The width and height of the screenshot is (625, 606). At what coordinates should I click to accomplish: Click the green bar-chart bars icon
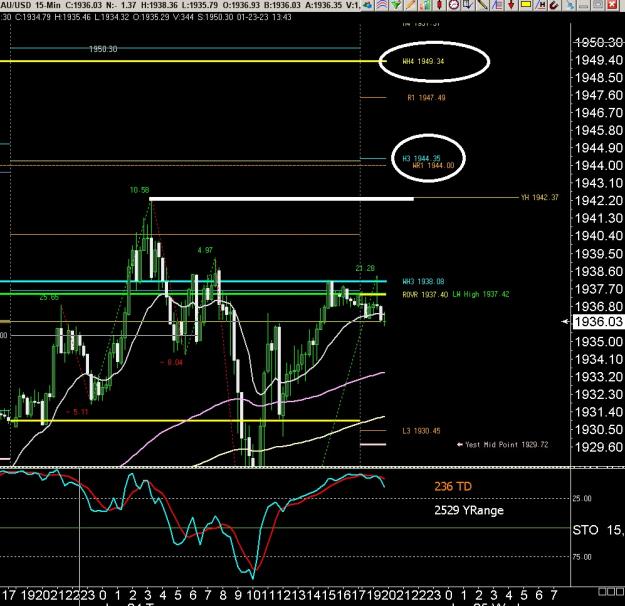pyautogui.click(x=425, y=5)
